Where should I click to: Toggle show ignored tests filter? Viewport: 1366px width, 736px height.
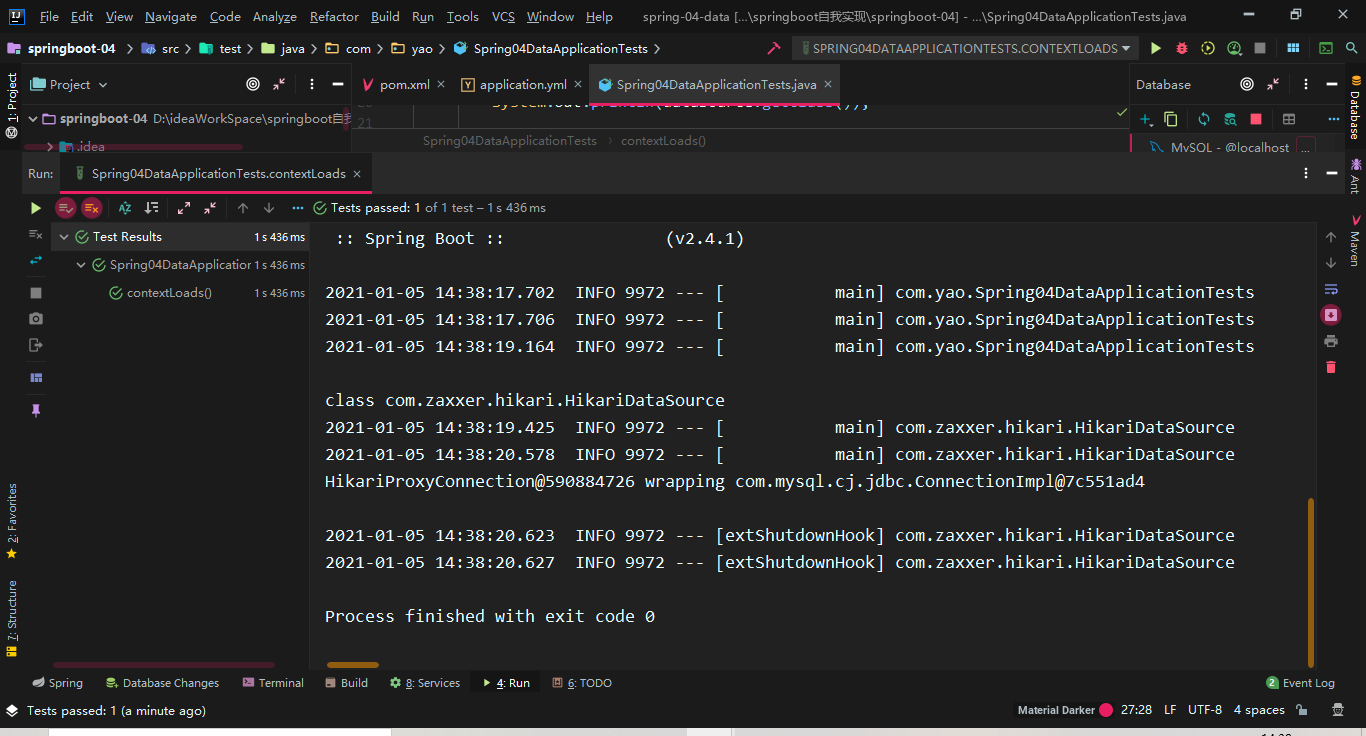(92, 208)
